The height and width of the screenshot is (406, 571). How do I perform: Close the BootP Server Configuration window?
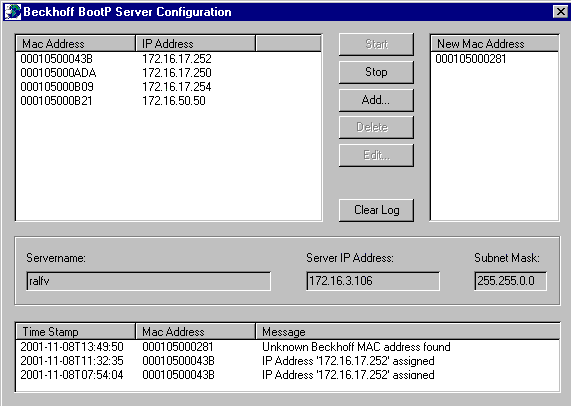(560, 12)
